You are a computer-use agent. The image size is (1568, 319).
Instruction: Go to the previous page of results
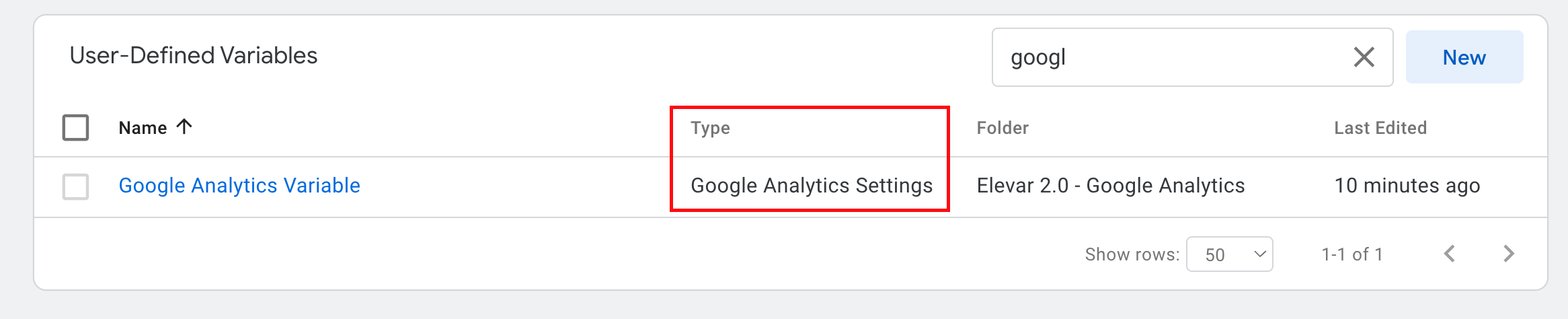point(1450,254)
